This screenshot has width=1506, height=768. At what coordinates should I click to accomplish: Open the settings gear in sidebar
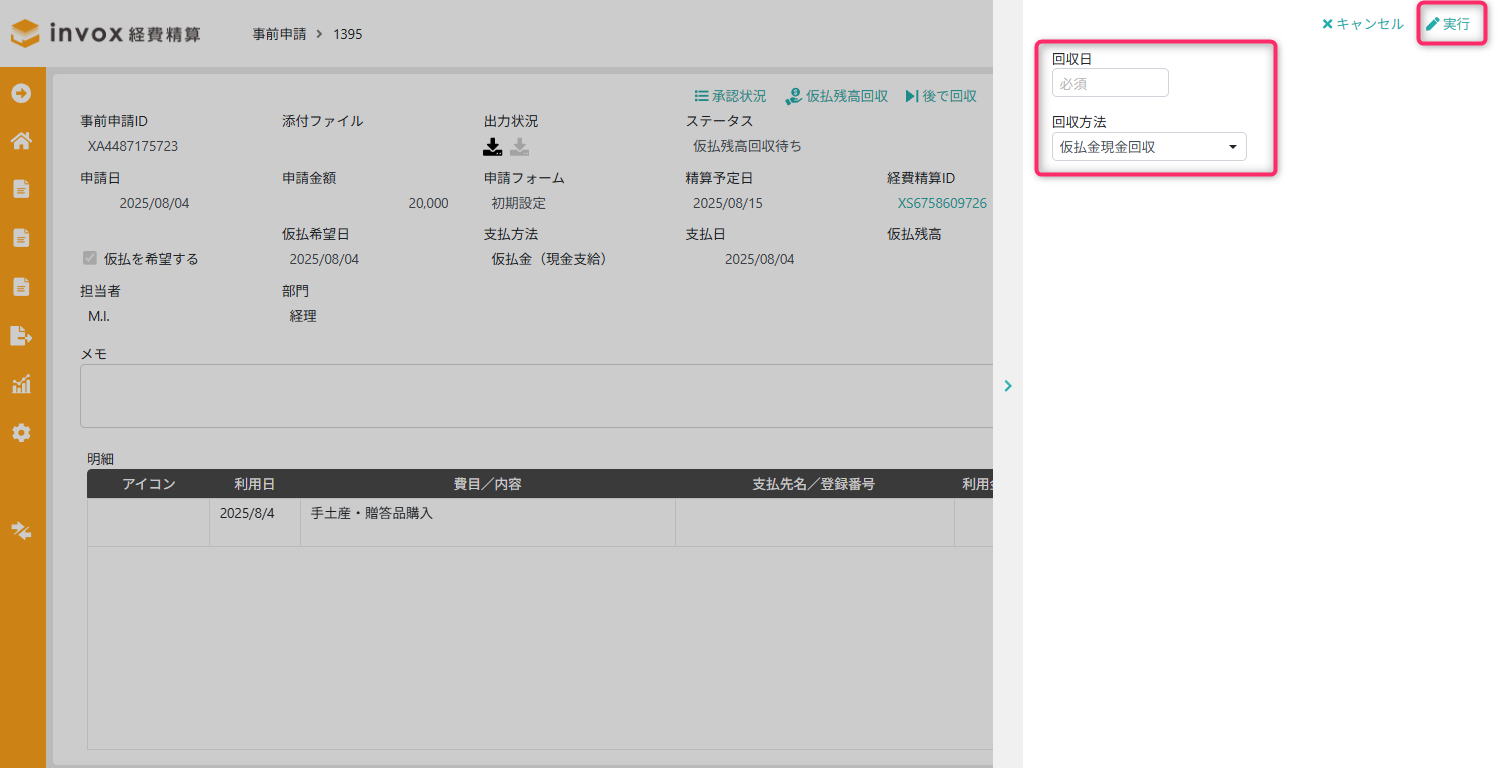[x=21, y=433]
